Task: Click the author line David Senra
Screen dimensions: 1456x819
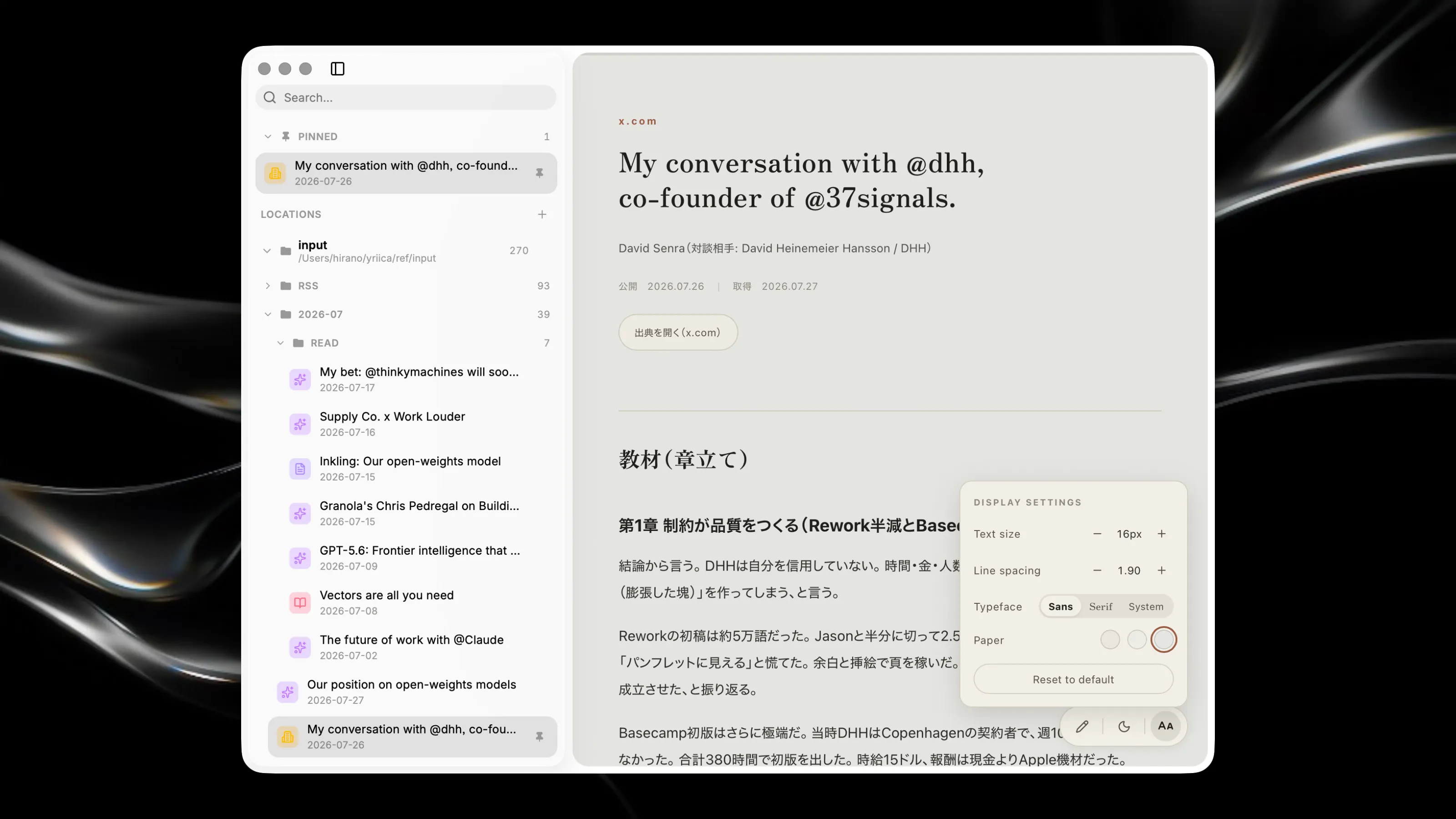Action: (774, 248)
